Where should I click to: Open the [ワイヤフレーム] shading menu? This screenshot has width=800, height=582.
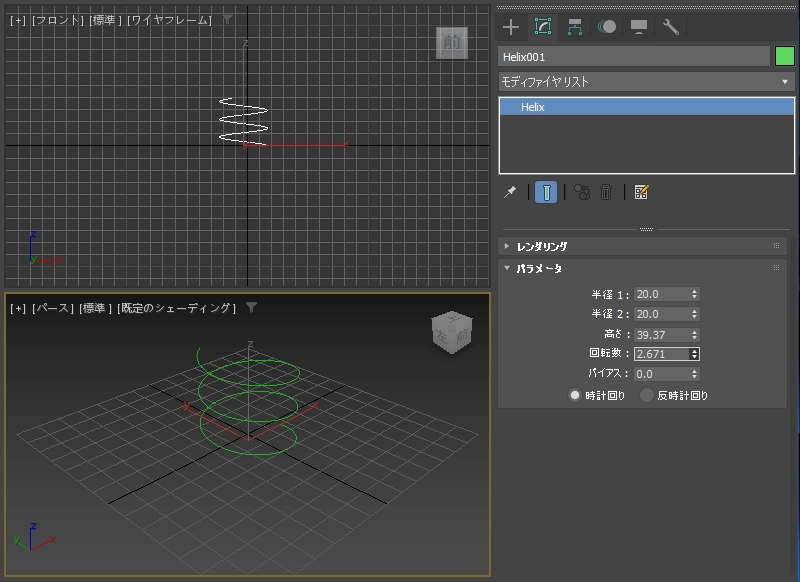[169, 20]
